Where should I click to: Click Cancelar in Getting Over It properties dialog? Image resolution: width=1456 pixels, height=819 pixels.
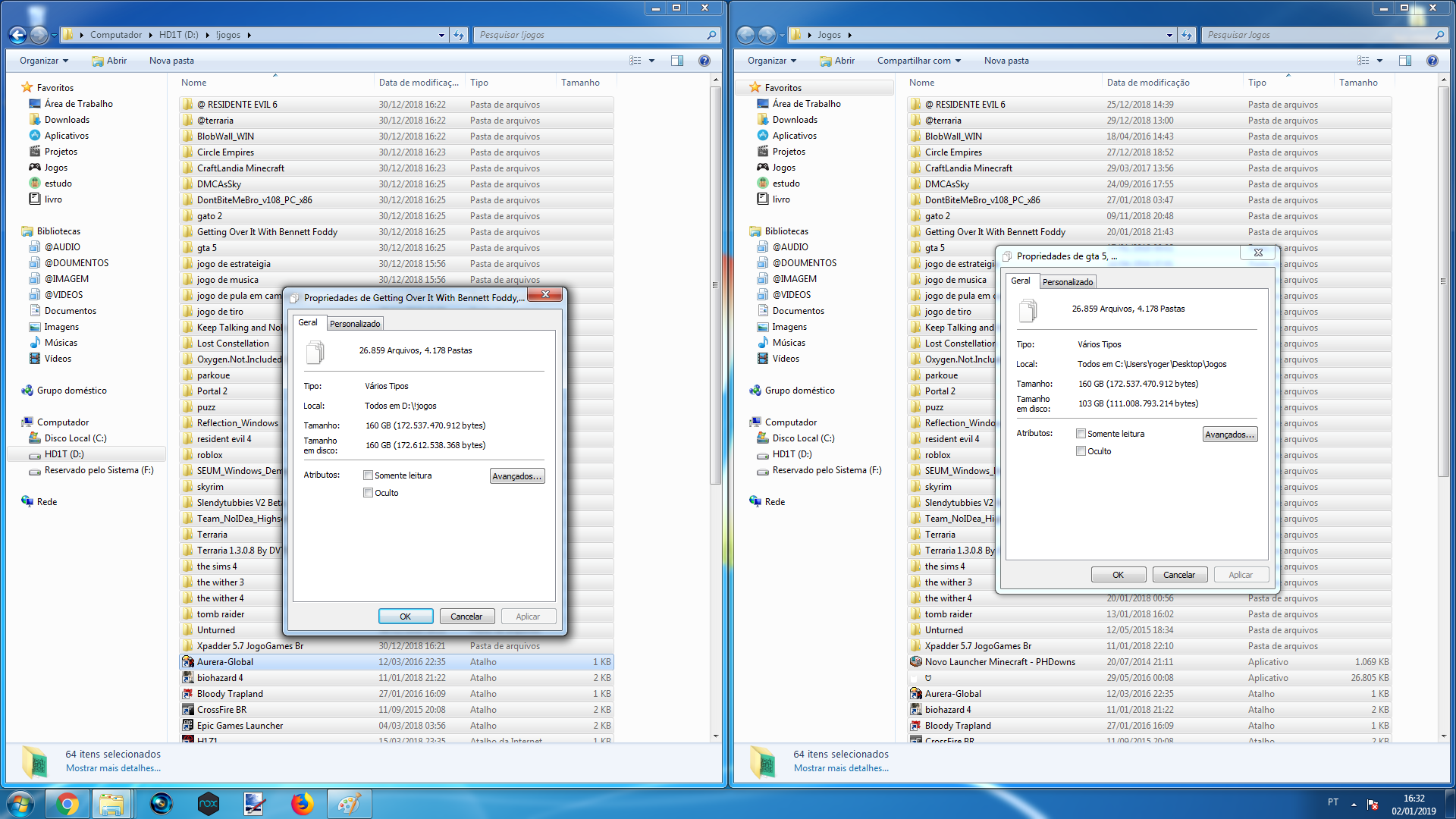pyautogui.click(x=466, y=617)
